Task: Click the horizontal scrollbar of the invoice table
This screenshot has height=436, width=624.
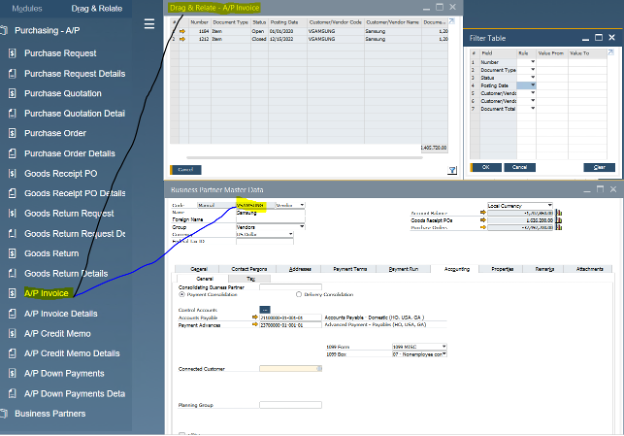Action: tap(304, 158)
